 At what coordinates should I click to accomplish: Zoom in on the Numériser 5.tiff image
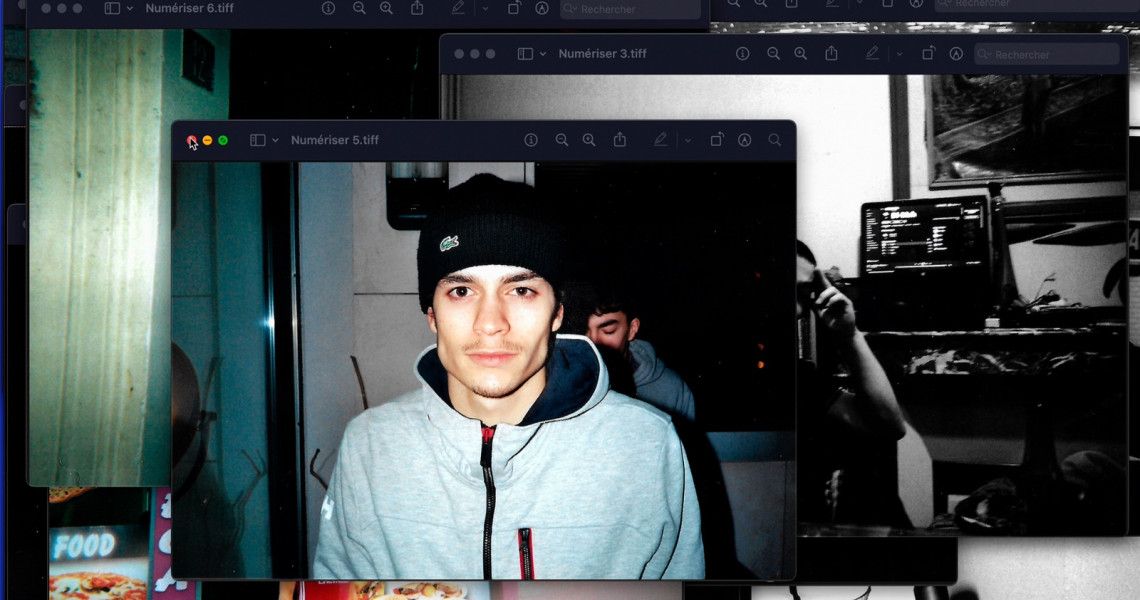(x=589, y=140)
